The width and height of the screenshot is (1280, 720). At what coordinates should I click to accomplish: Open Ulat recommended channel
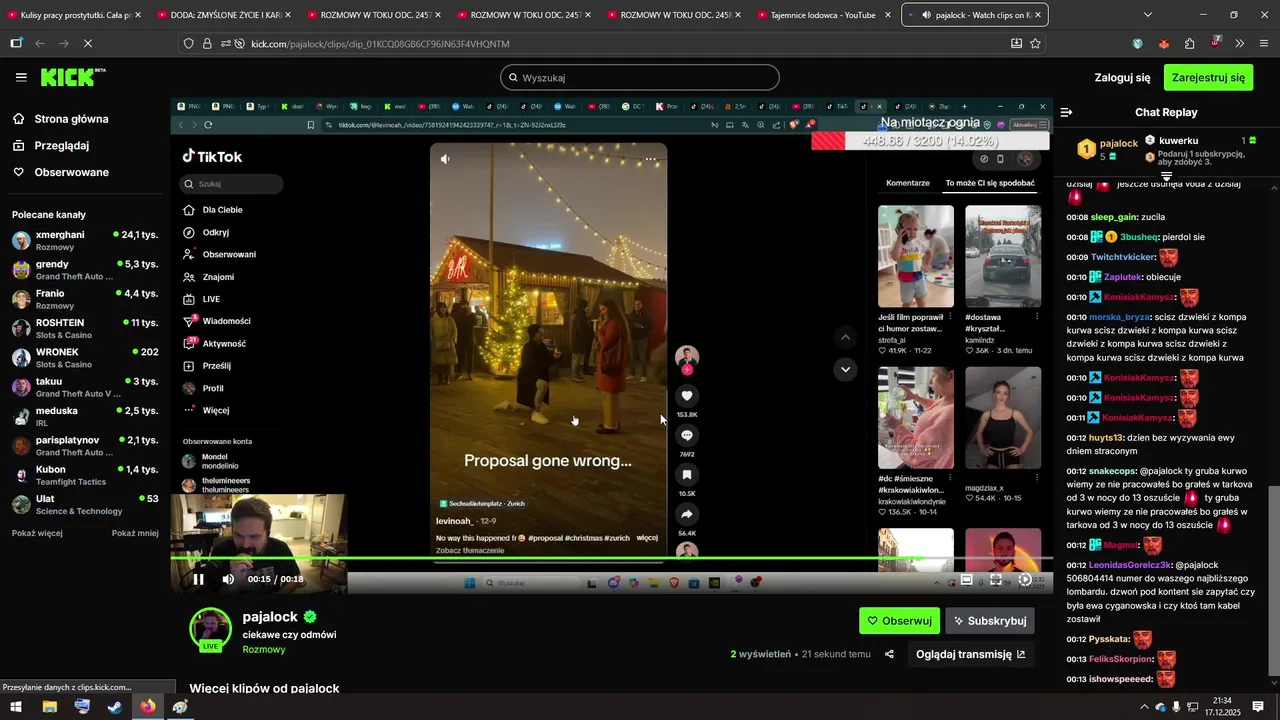[x=84, y=504]
